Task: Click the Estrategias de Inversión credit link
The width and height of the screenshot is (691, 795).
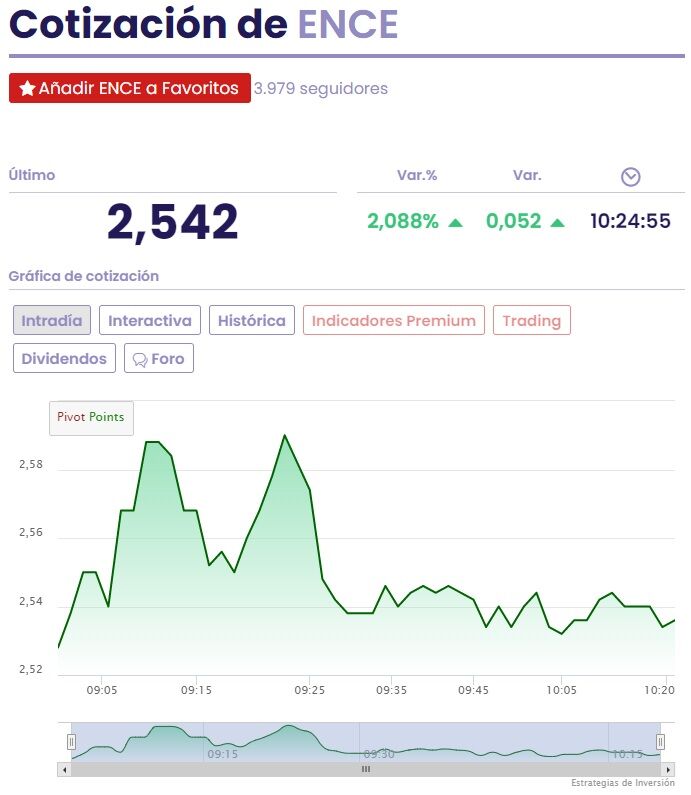Action: pos(623,782)
